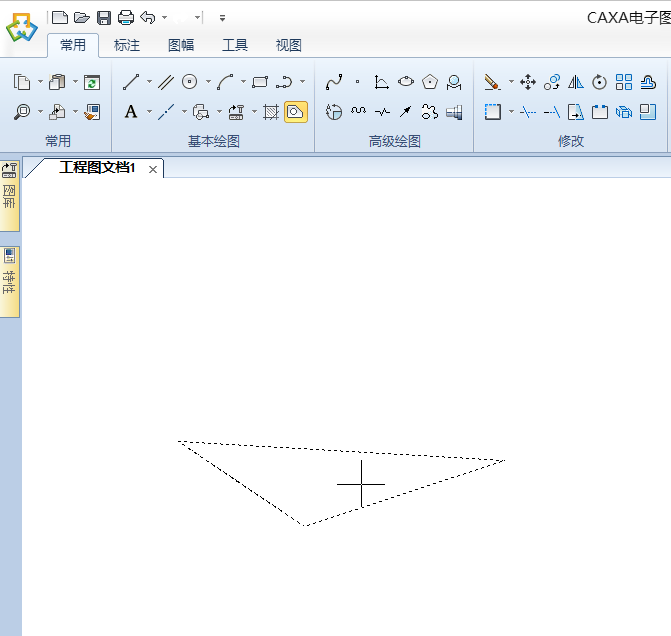Select the Rotate tool
The width and height of the screenshot is (671, 636).
click(x=600, y=82)
